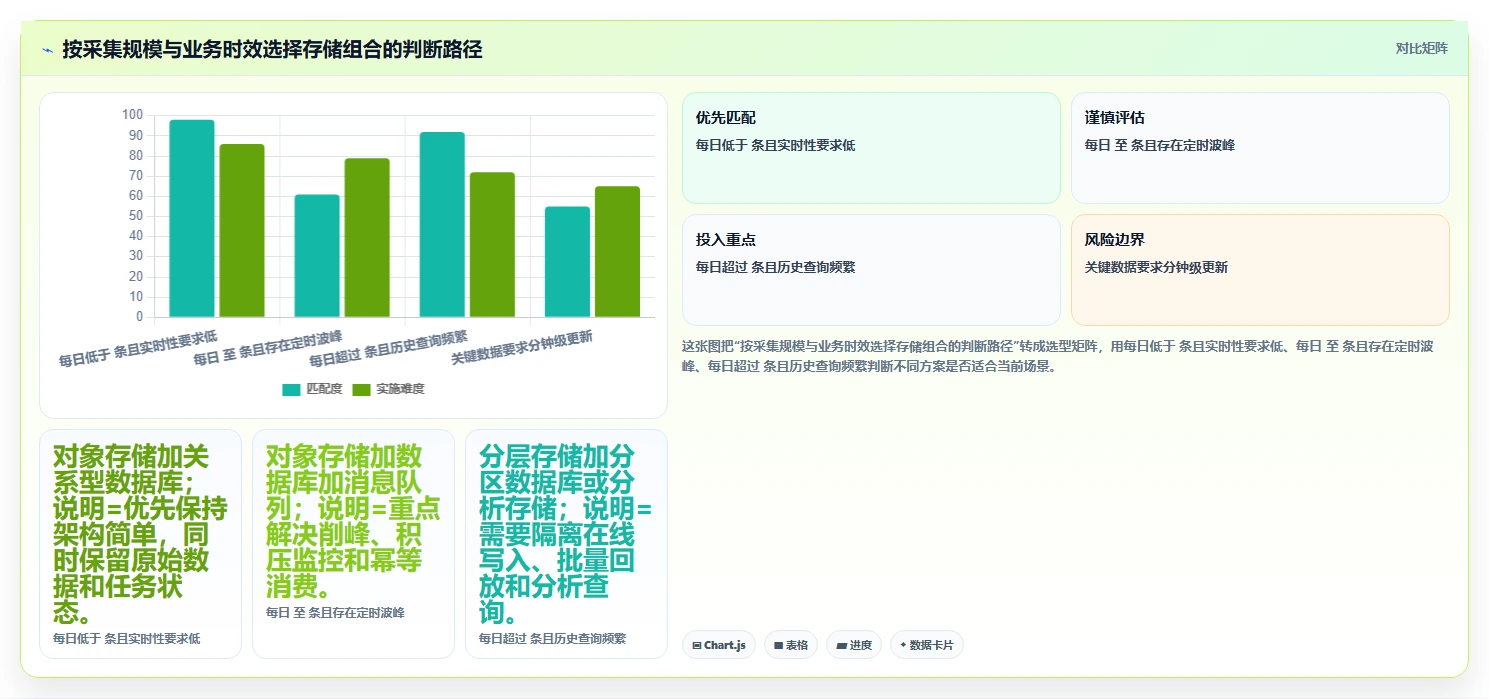Click the page title 按采集规模与业务时效选择存储组合的判断路径
1489x699 pixels.
(272, 49)
